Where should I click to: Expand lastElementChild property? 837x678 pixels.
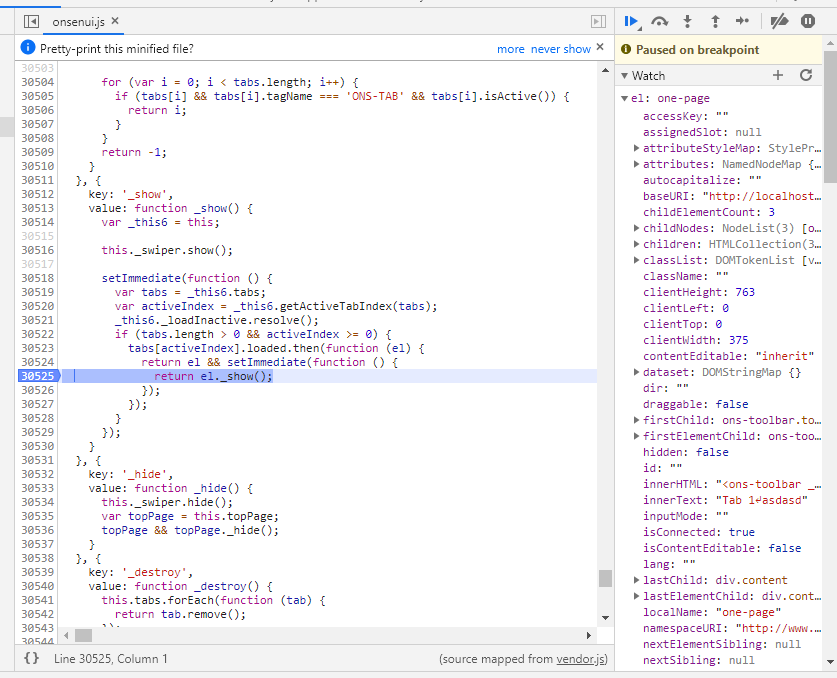636,596
